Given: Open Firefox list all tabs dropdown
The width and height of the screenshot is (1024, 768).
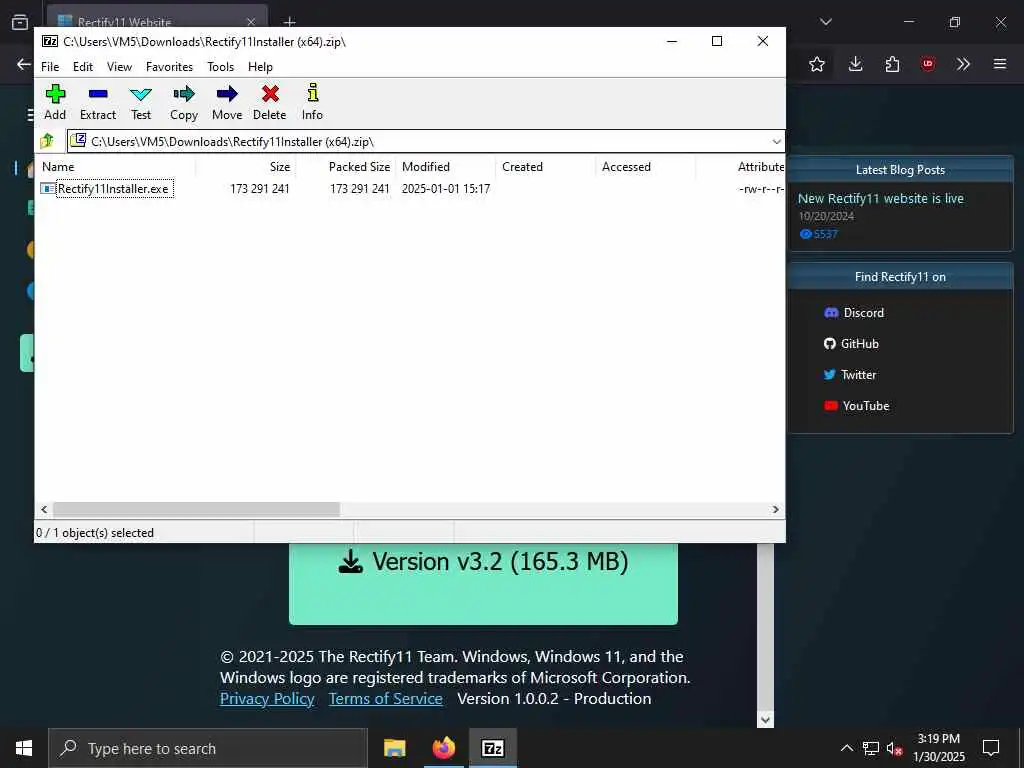Looking at the screenshot, I should (x=825, y=22).
